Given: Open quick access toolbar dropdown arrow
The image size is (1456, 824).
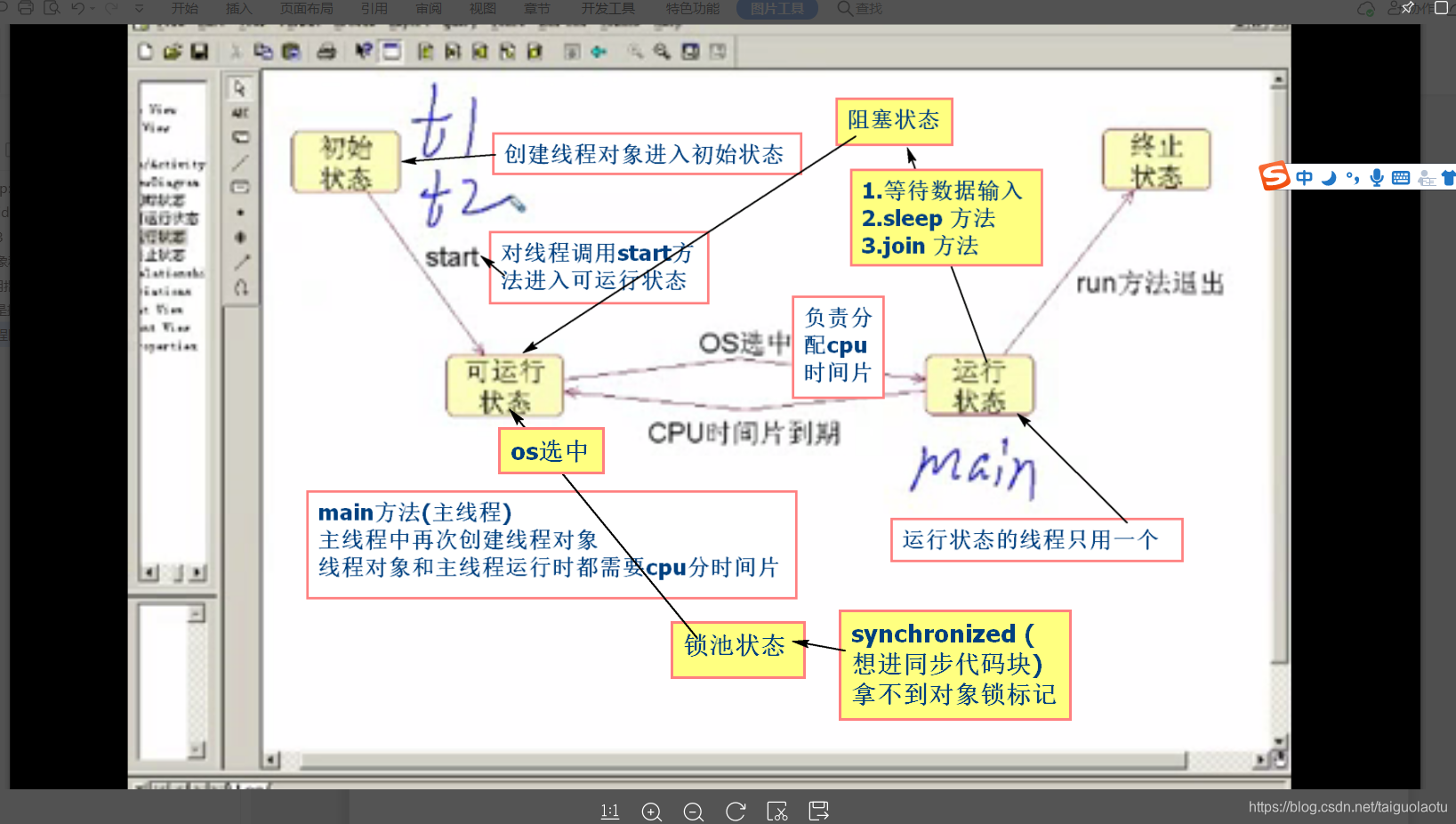Looking at the screenshot, I should pos(140,8).
